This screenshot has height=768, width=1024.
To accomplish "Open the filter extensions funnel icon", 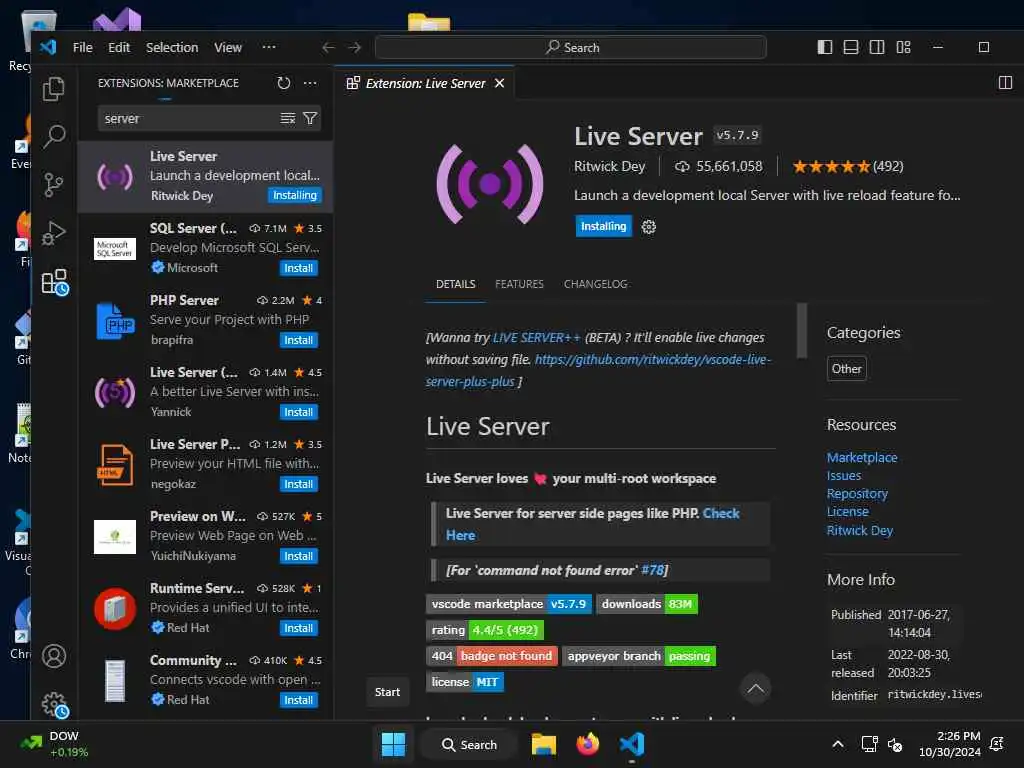I will pos(310,118).
